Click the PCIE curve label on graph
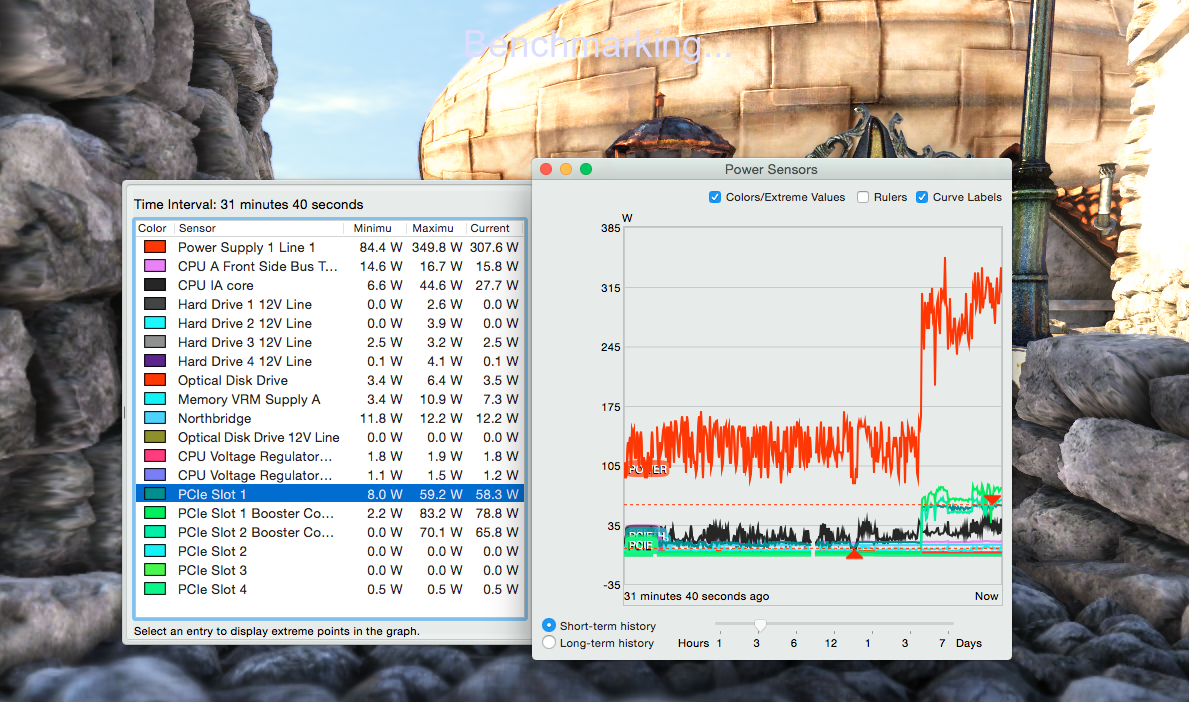This screenshot has width=1189, height=702. click(640, 545)
